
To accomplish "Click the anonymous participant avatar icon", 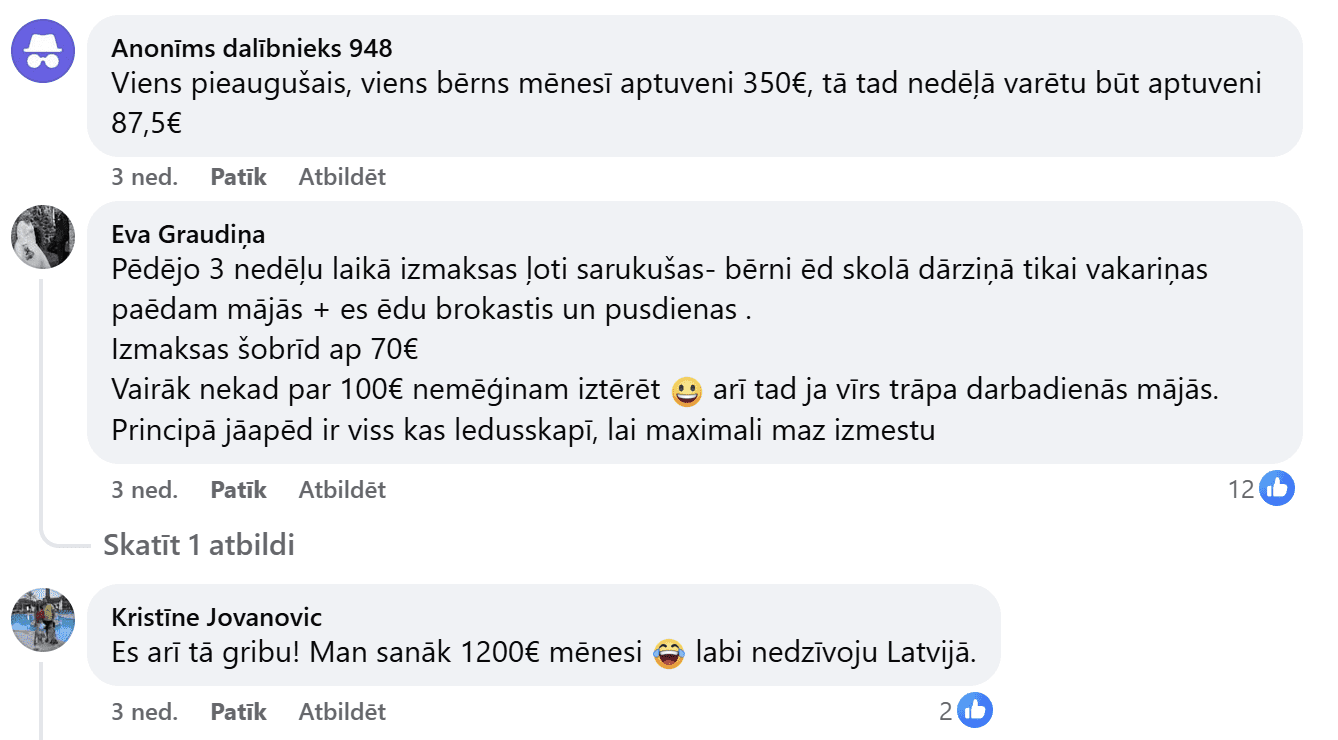I will click(43, 51).
